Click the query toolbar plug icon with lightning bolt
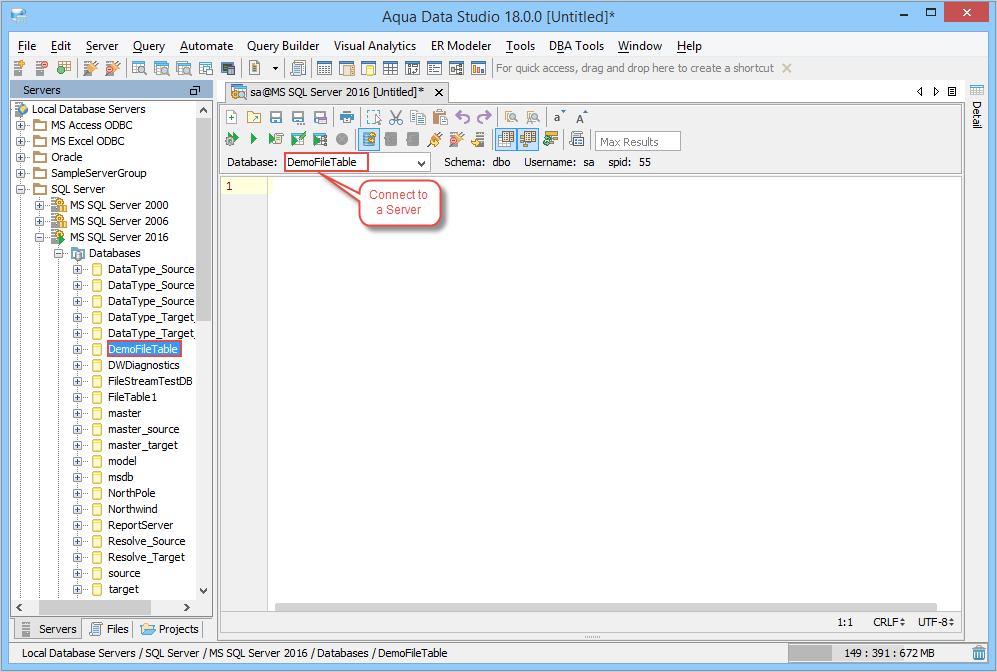Screen dimensions: 997x672 click(434, 139)
